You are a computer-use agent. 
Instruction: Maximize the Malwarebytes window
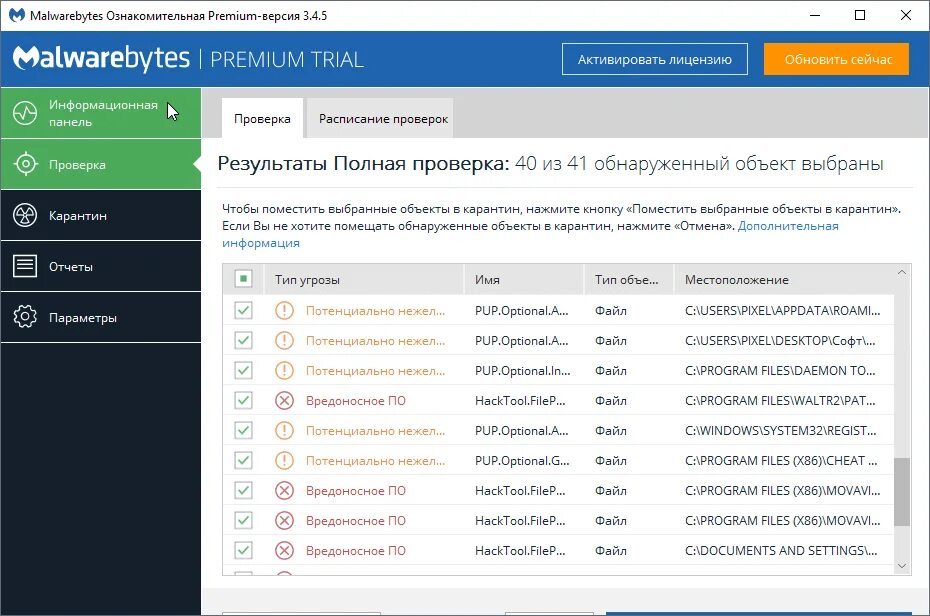pos(860,15)
